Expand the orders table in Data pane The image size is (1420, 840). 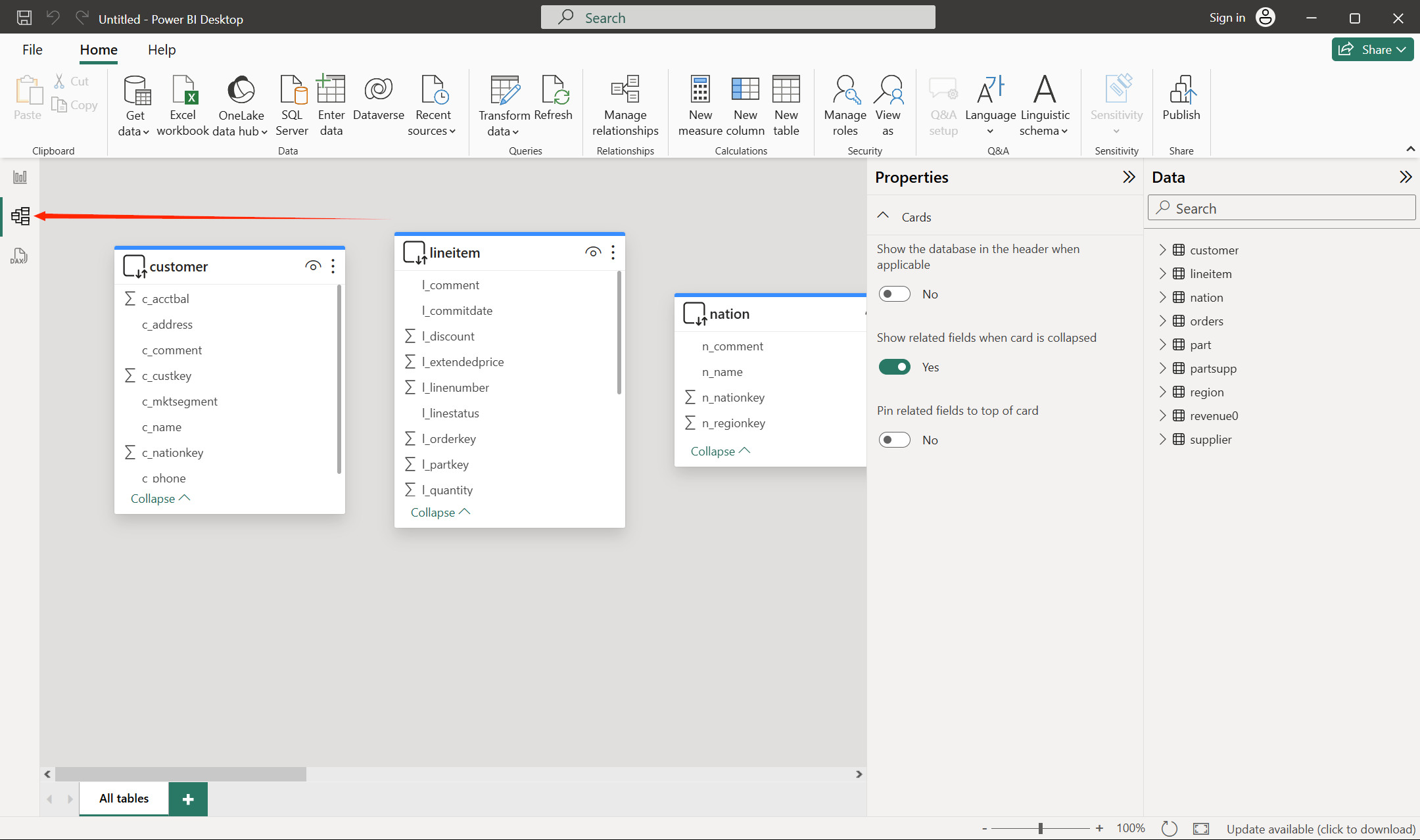[x=1162, y=321]
